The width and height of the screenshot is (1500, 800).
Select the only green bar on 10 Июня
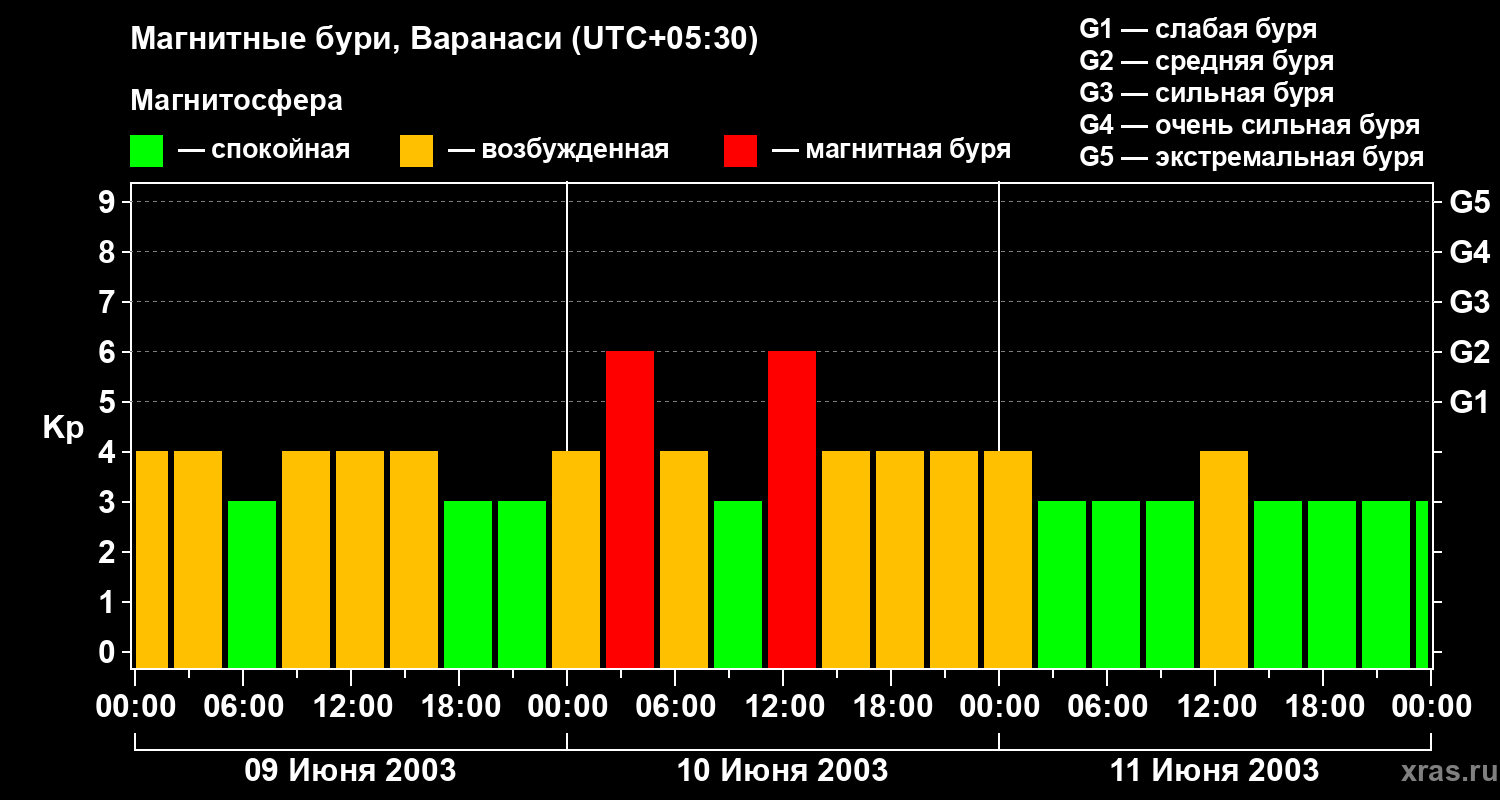click(738, 584)
